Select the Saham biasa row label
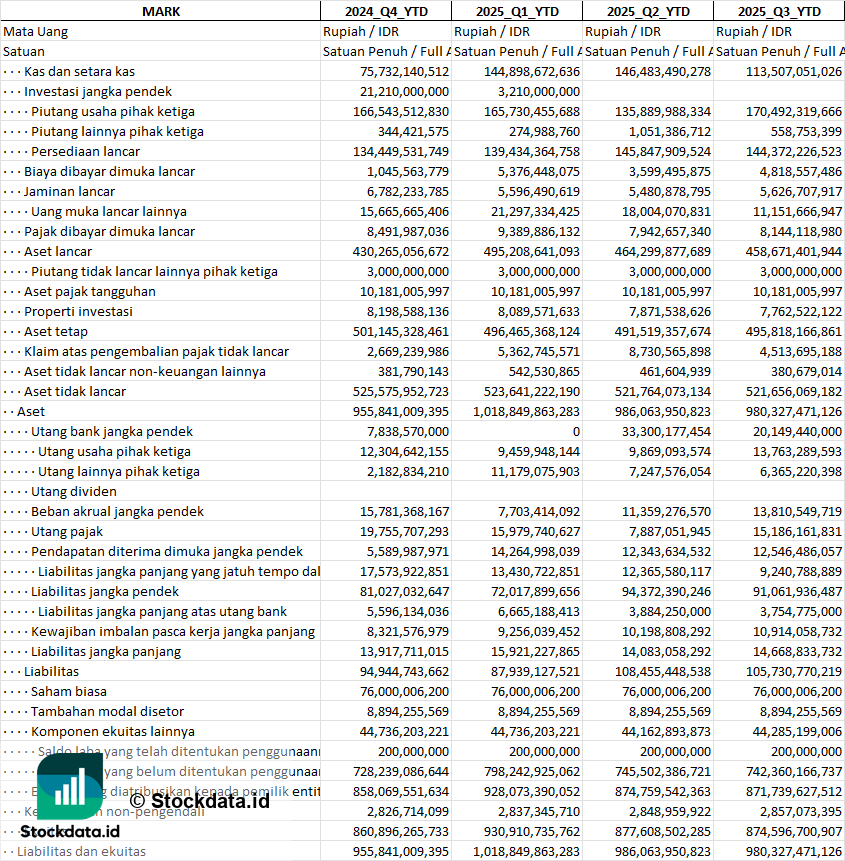845x861 pixels. (69, 692)
